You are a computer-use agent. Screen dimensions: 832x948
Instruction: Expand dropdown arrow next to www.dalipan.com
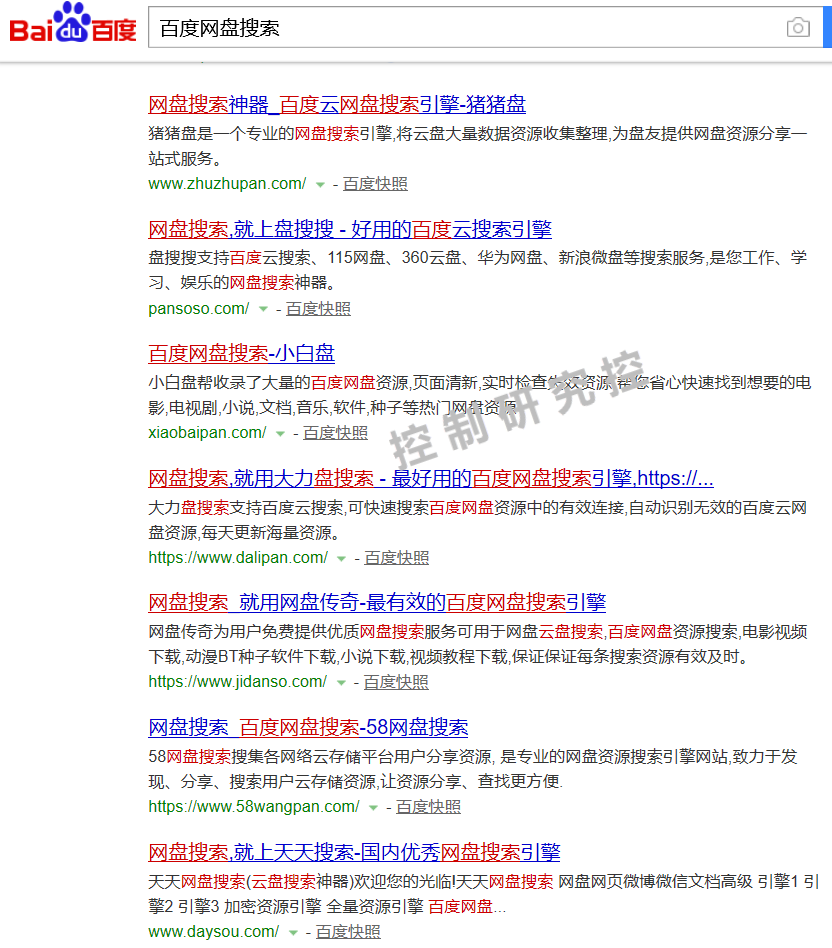pyautogui.click(x=341, y=559)
